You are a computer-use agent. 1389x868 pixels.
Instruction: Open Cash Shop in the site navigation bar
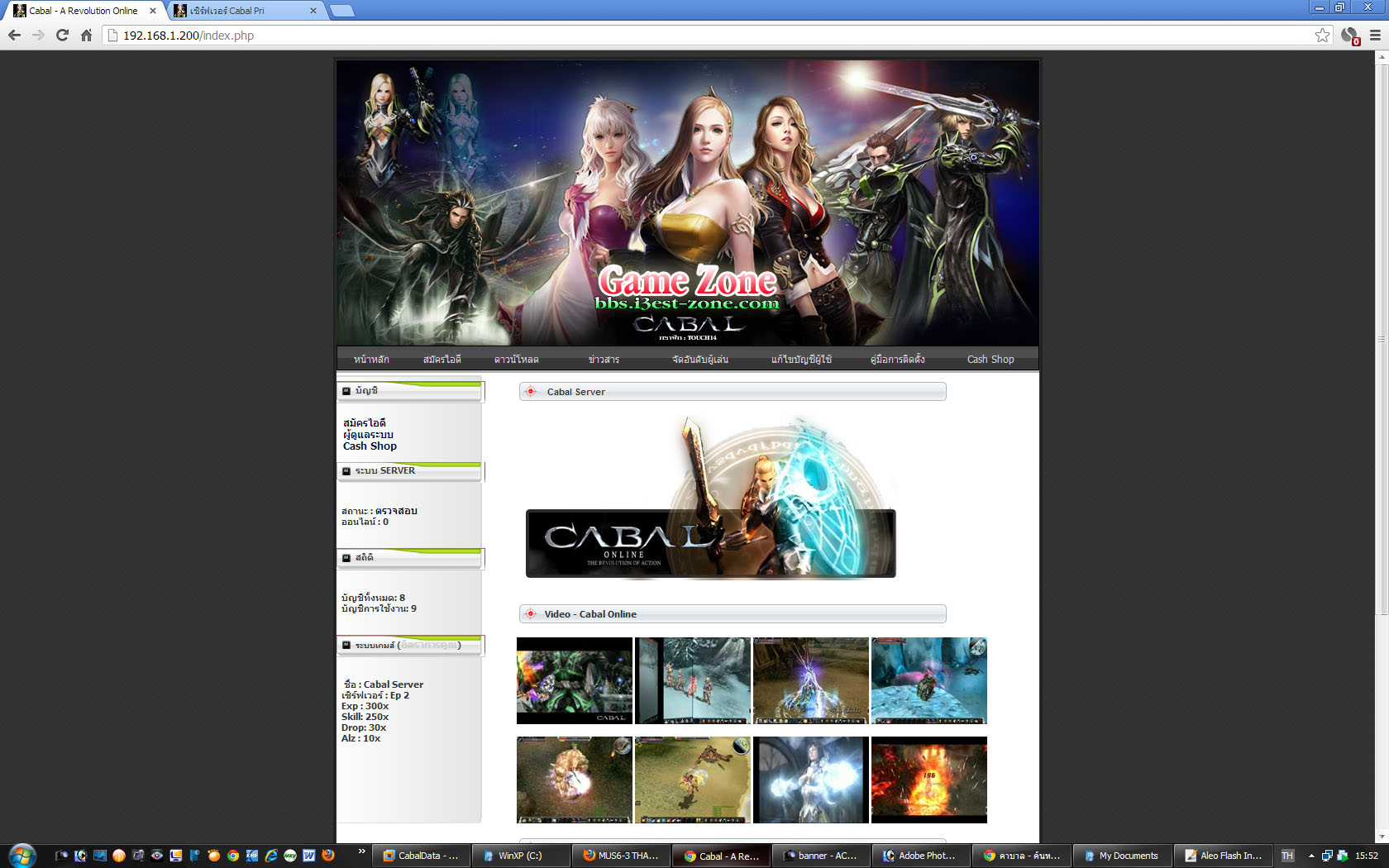990,360
